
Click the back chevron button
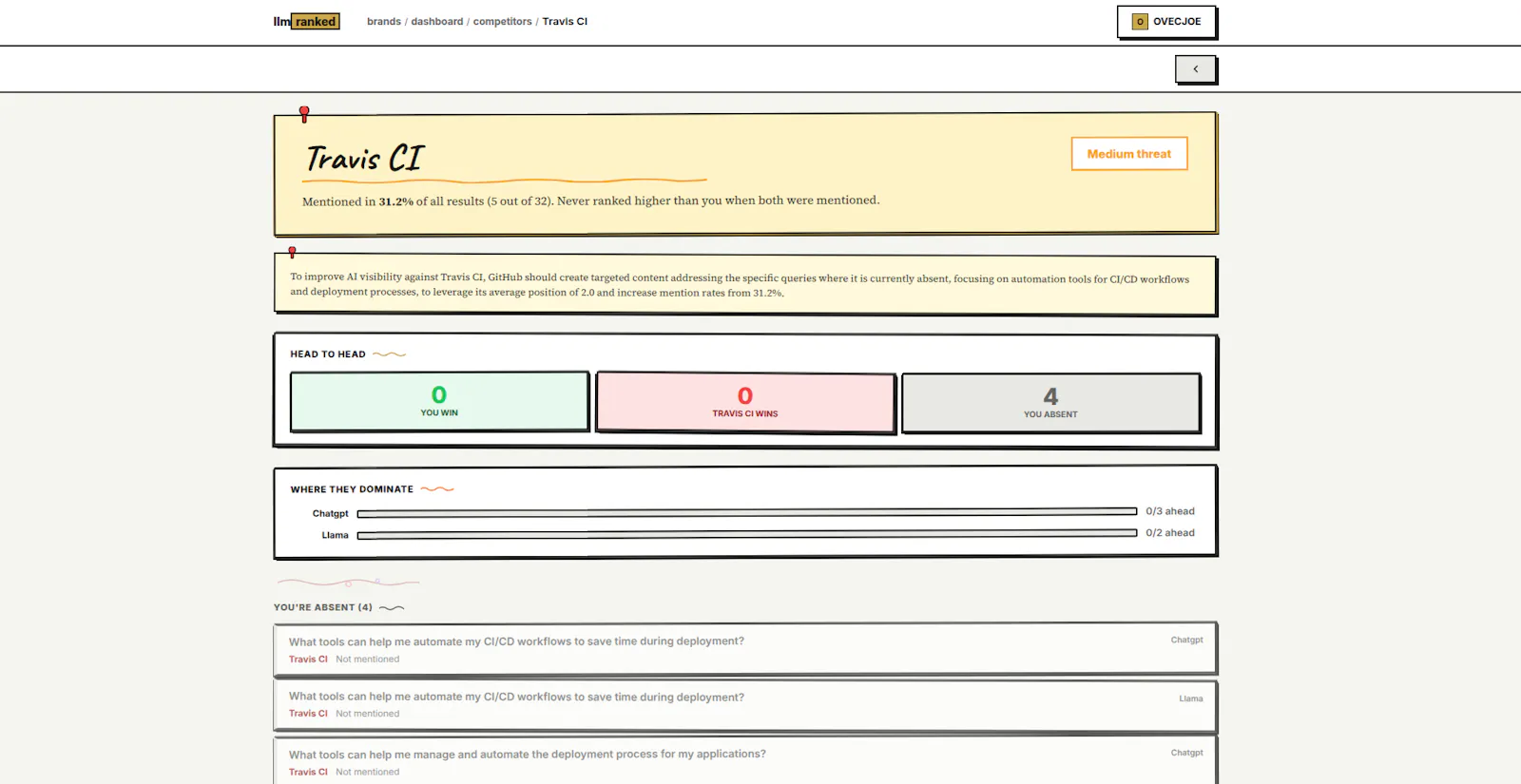tap(1195, 69)
